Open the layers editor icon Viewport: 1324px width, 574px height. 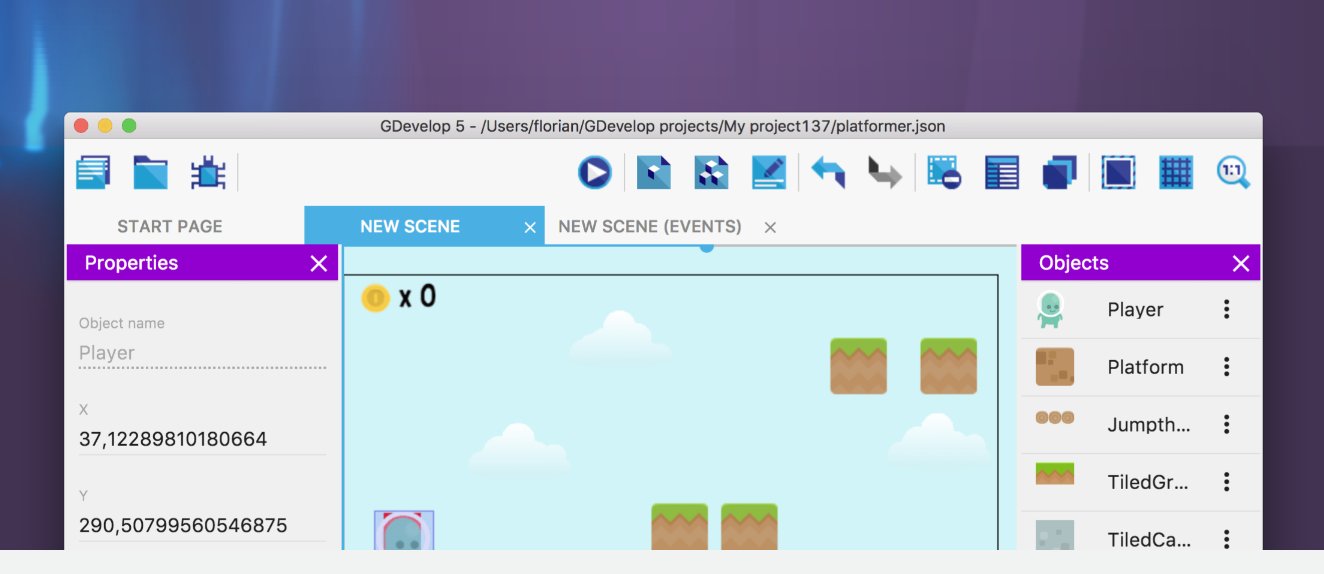click(x=1059, y=172)
